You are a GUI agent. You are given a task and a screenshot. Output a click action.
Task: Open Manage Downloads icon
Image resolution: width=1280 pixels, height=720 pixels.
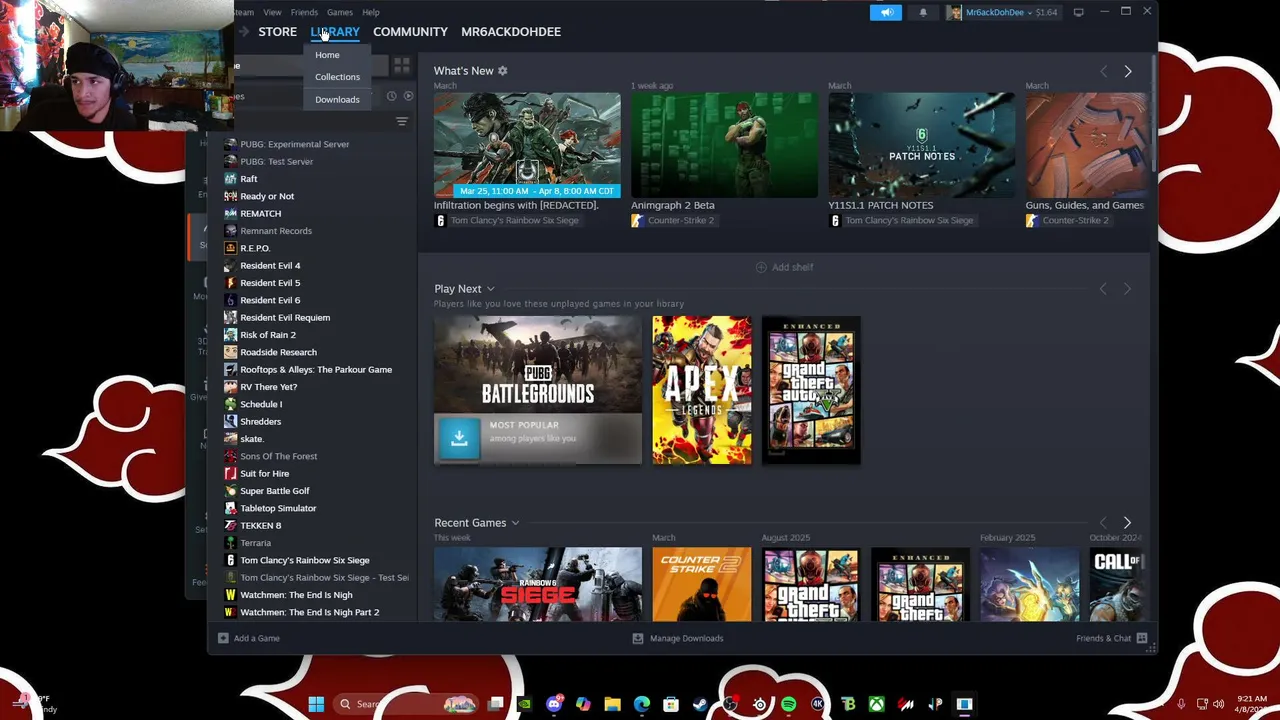click(x=638, y=638)
